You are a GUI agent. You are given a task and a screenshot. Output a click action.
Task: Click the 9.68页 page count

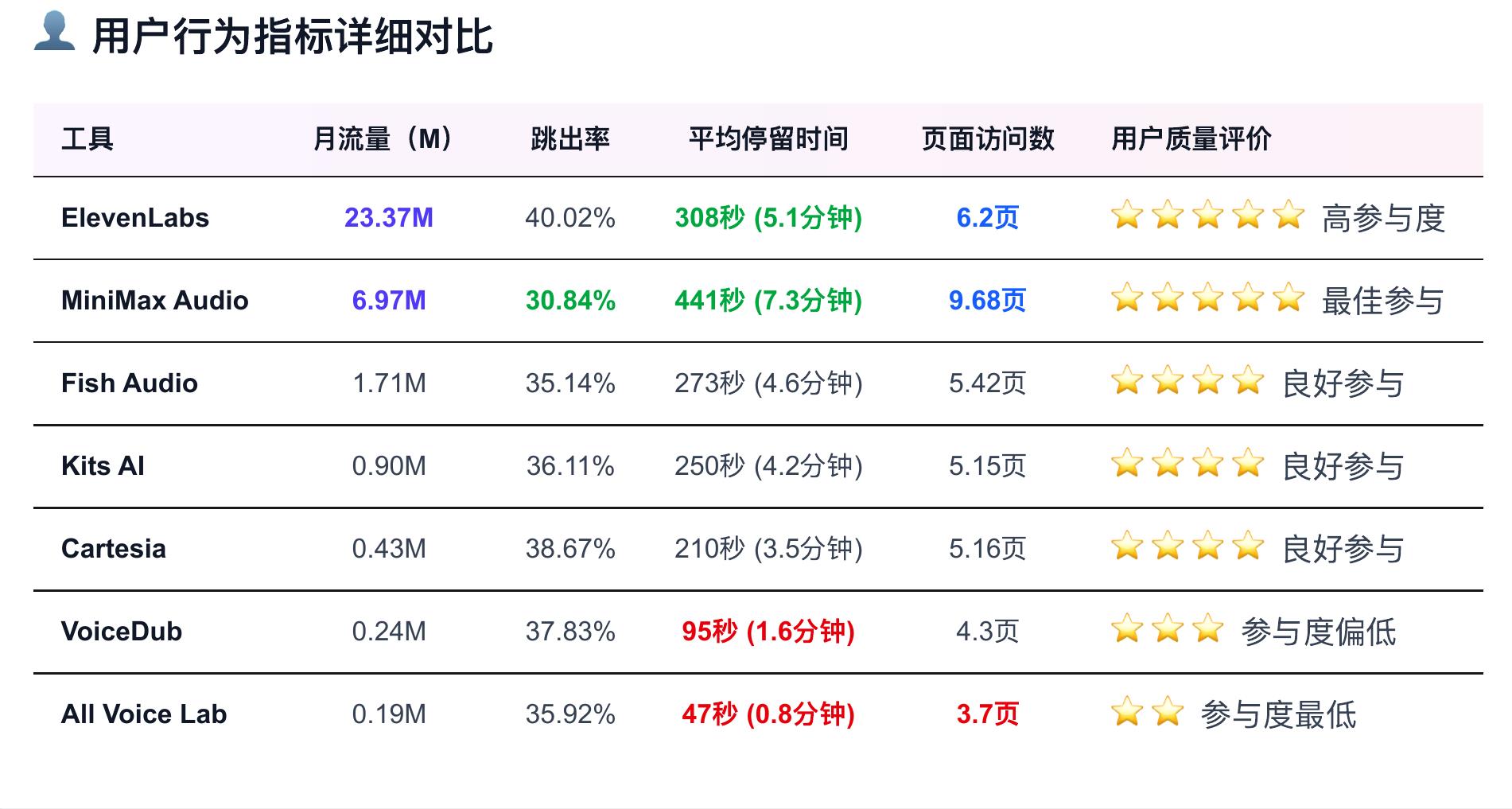pos(988,301)
